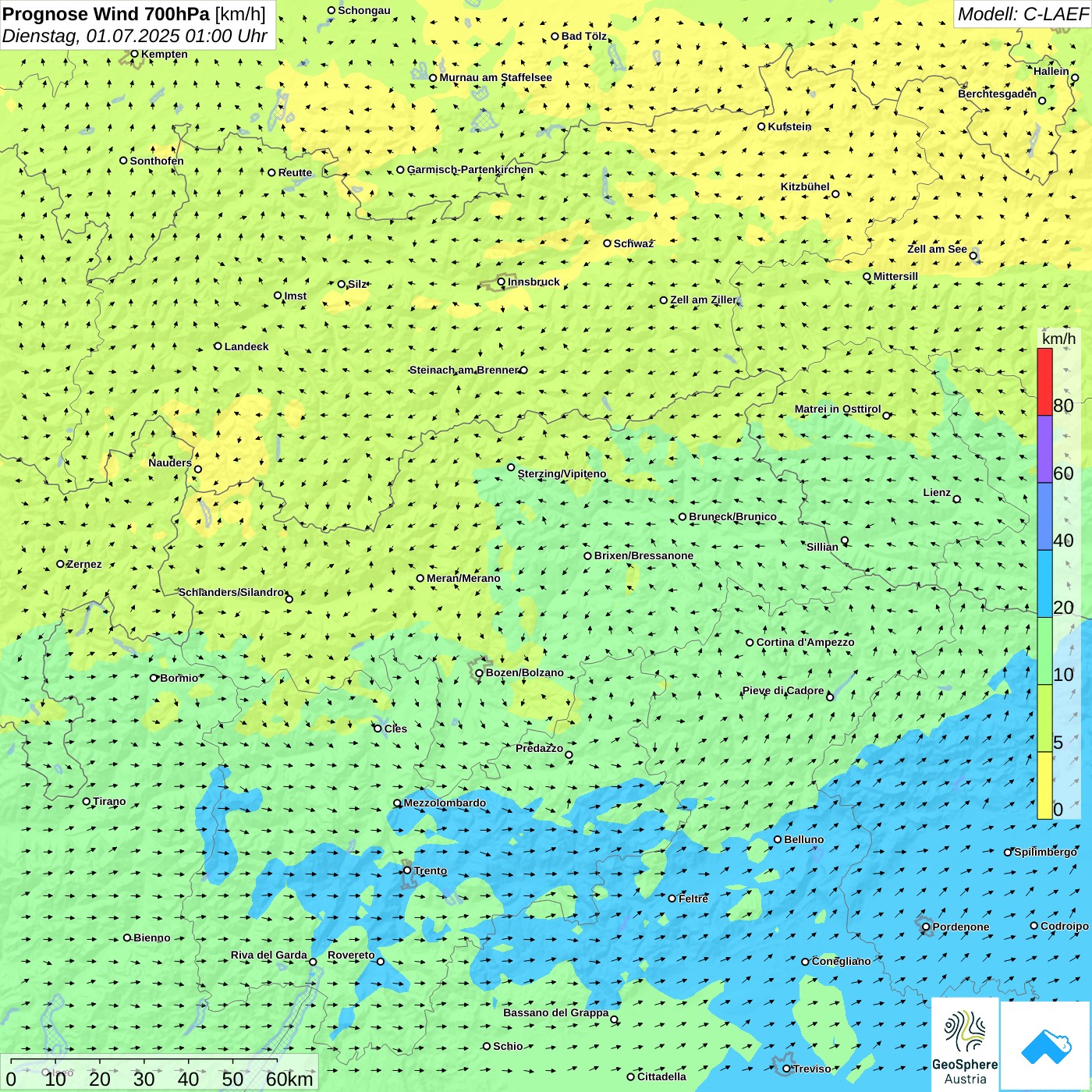Click the 'Bassano del Grappa' label
The width and height of the screenshot is (1092, 1092).
pyautogui.click(x=556, y=1012)
